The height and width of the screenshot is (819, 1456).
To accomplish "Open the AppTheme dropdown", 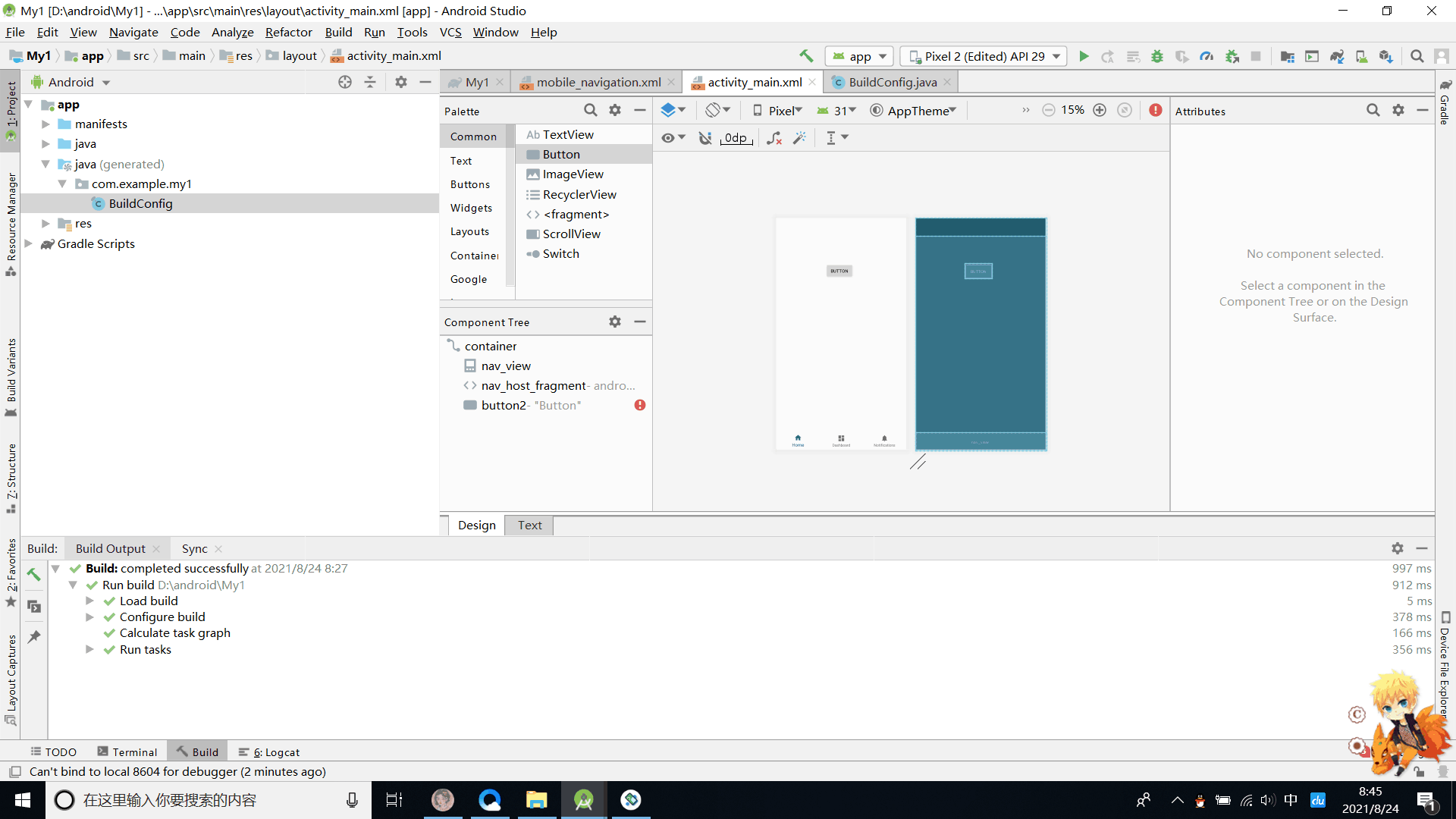I will 913,111.
